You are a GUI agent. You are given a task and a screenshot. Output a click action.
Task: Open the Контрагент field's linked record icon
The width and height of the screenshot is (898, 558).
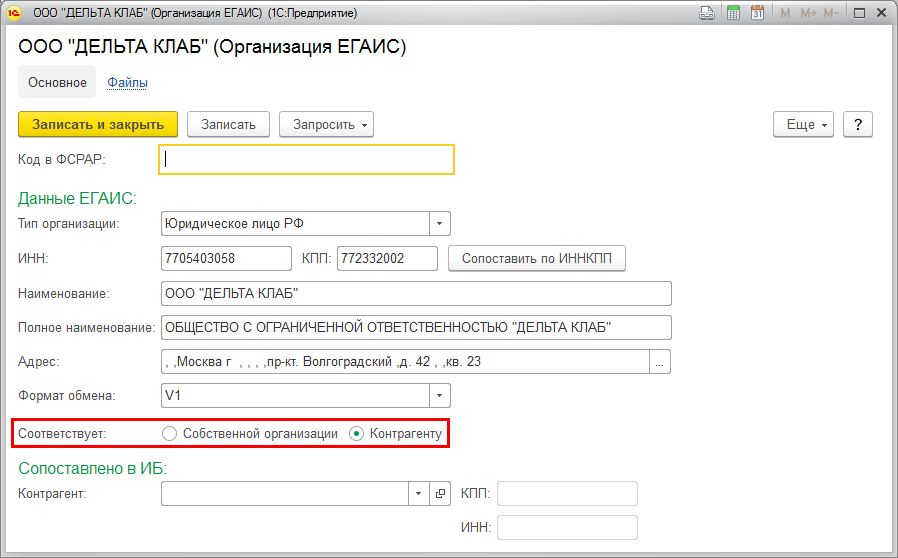(440, 493)
